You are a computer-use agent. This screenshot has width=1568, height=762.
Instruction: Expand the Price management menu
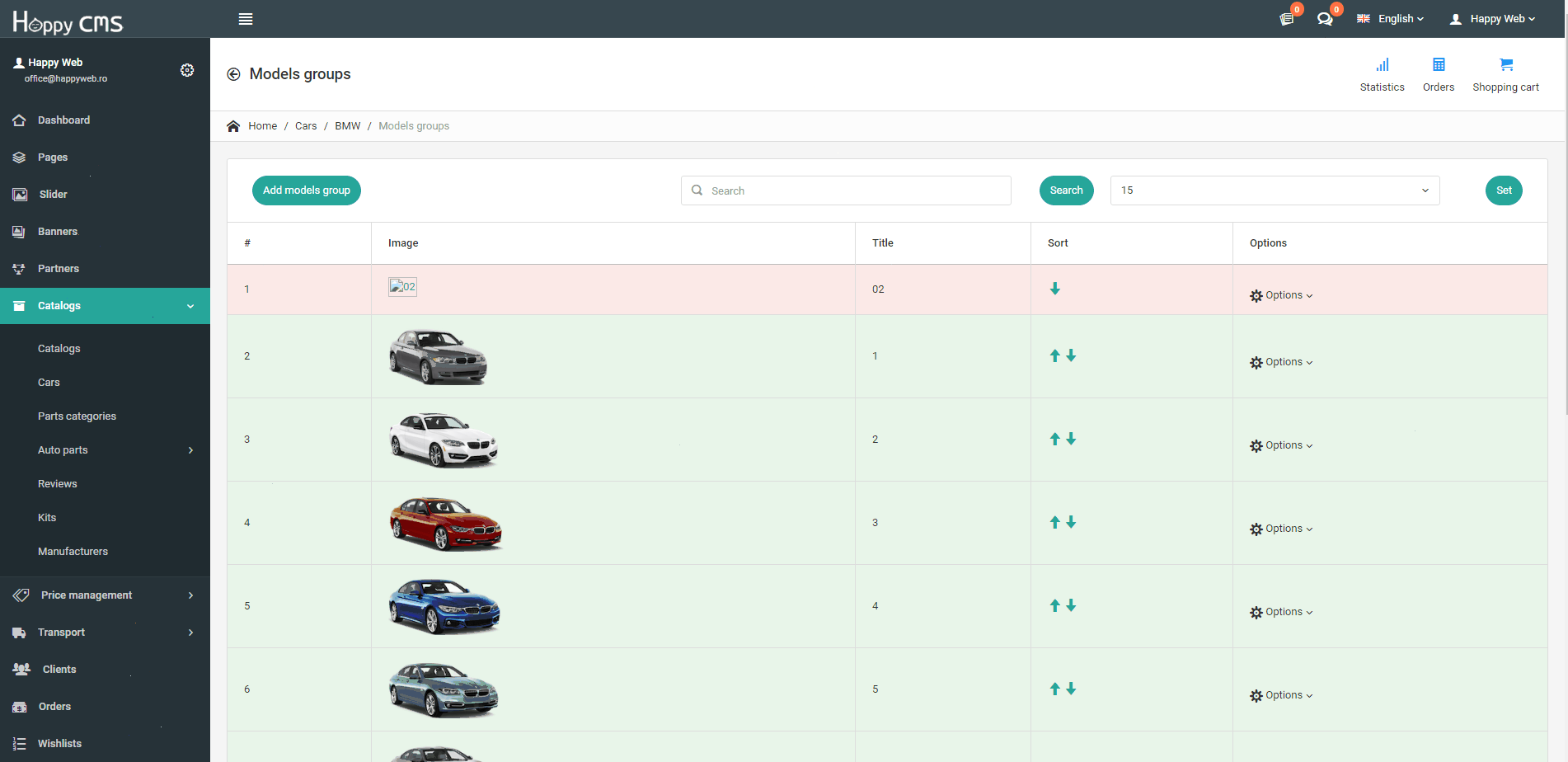tap(105, 595)
